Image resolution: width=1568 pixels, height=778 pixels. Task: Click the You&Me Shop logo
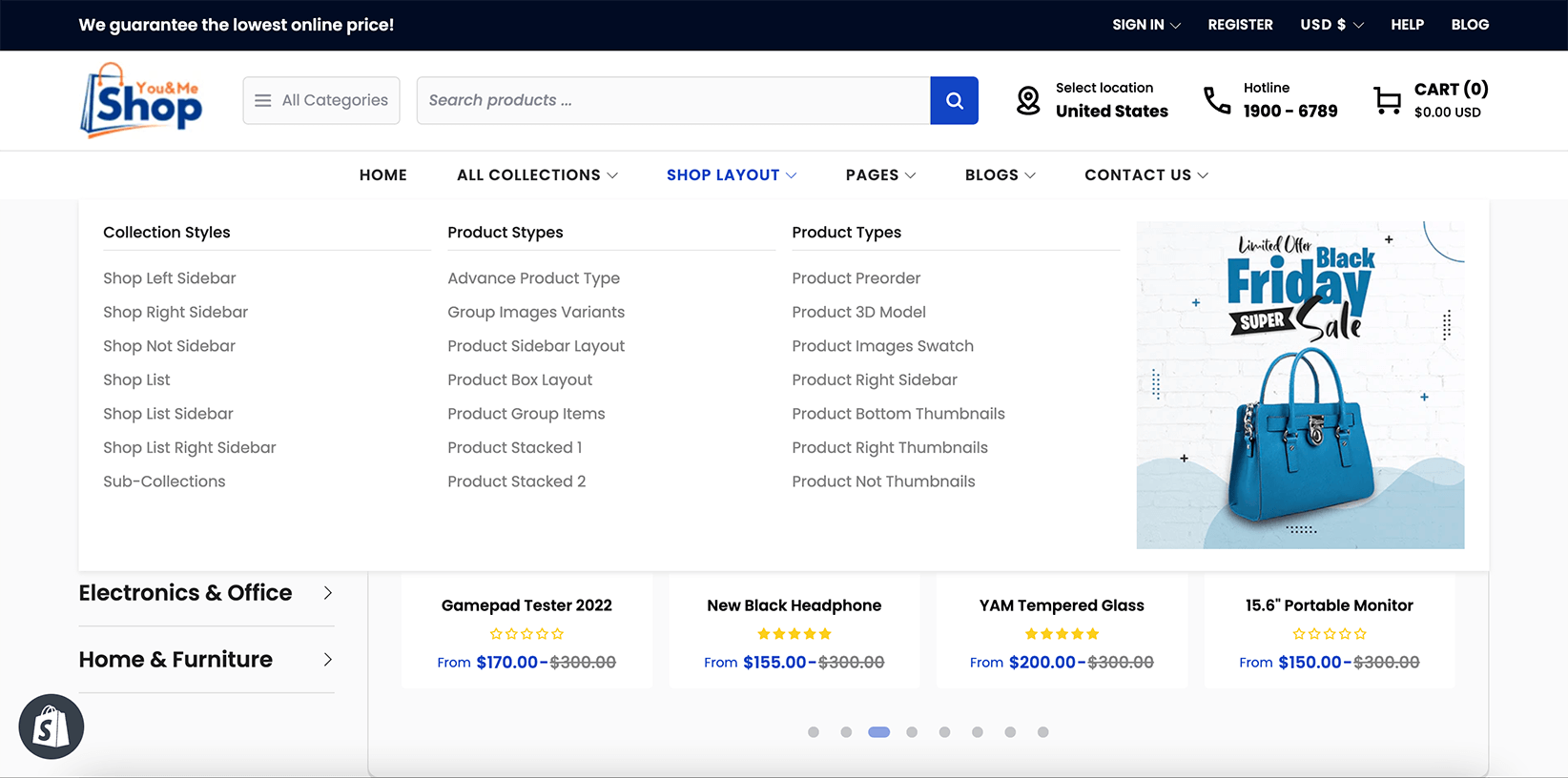[141, 100]
